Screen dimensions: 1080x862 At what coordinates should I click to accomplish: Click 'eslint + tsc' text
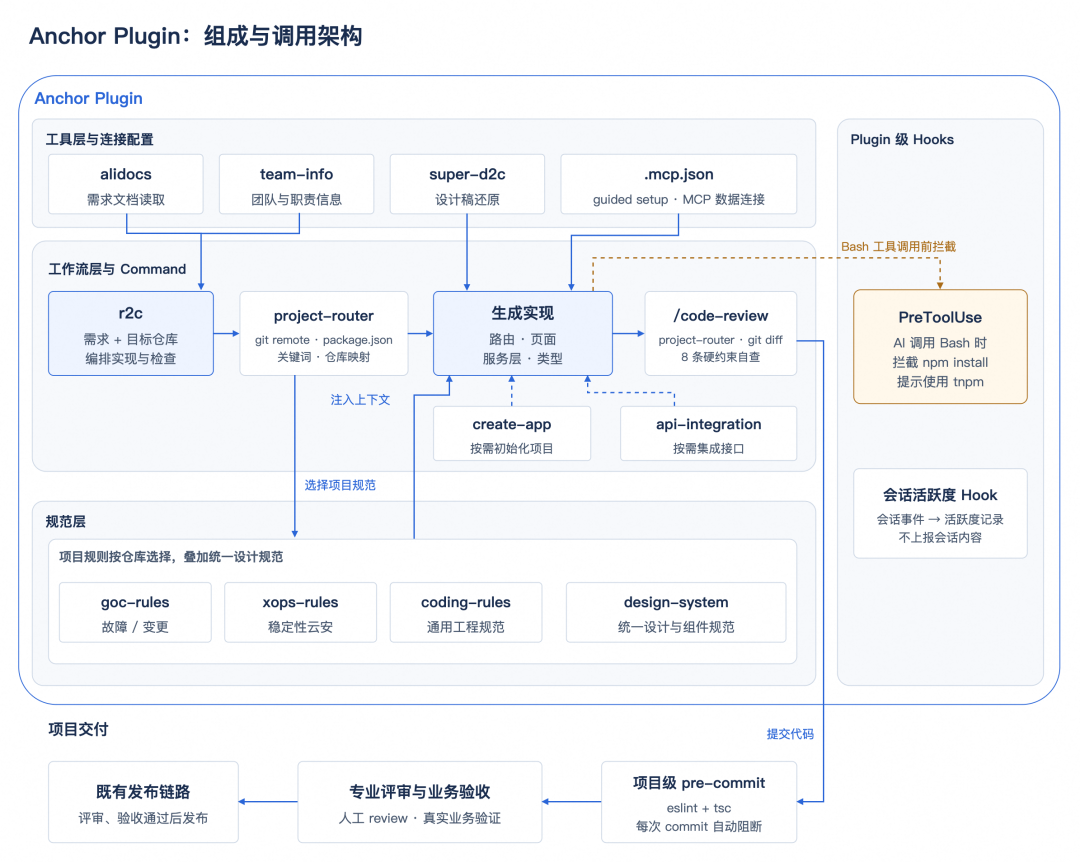[699, 808]
